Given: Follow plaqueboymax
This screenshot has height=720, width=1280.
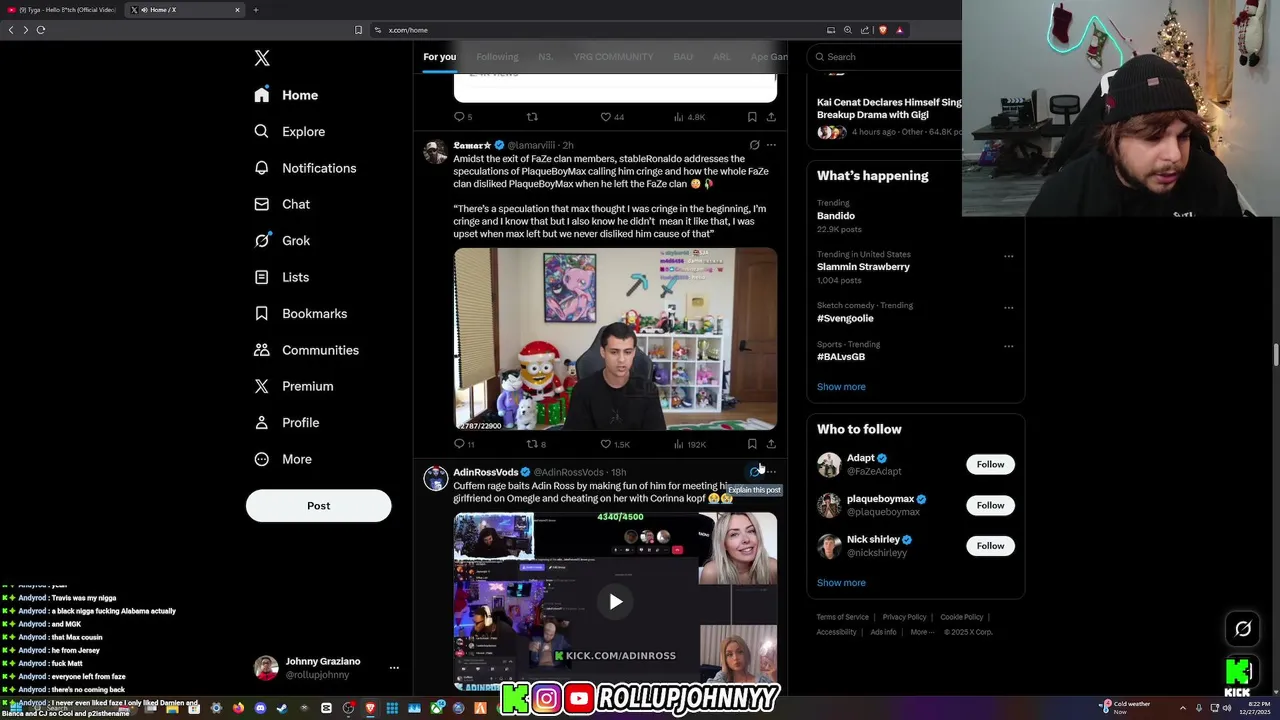Looking at the screenshot, I should click(x=990, y=505).
